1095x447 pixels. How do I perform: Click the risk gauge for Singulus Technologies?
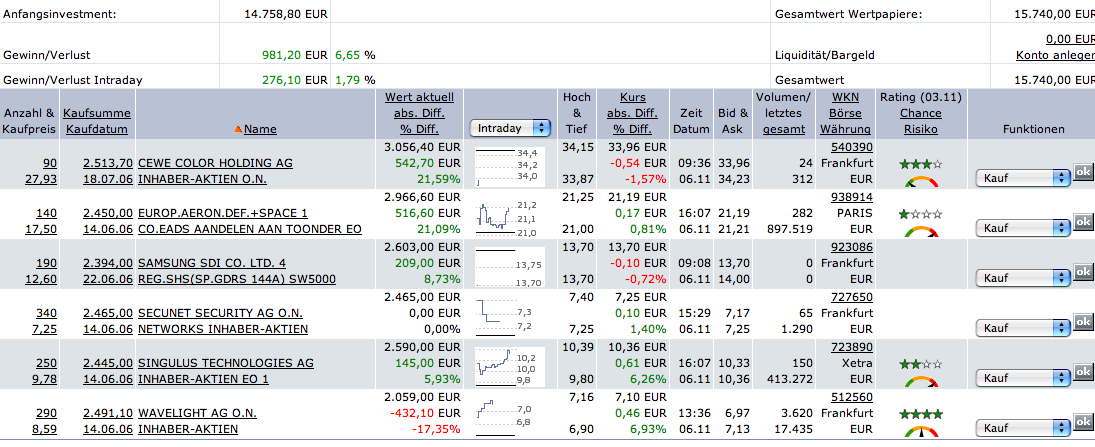coord(920,382)
